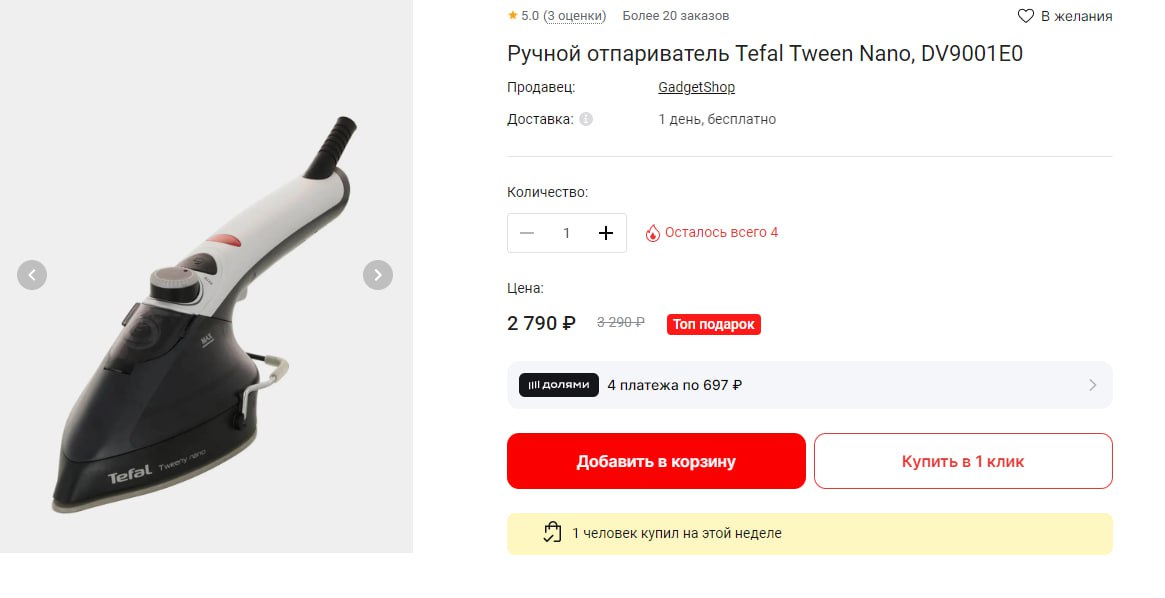
Task: Open the 3 оценки reviews link
Action: pos(575,16)
